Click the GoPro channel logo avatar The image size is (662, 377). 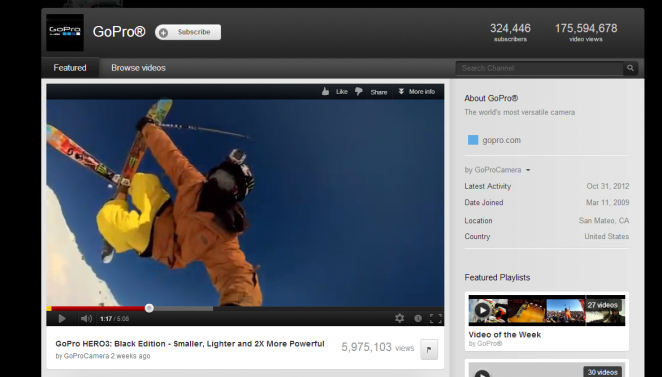[65, 32]
